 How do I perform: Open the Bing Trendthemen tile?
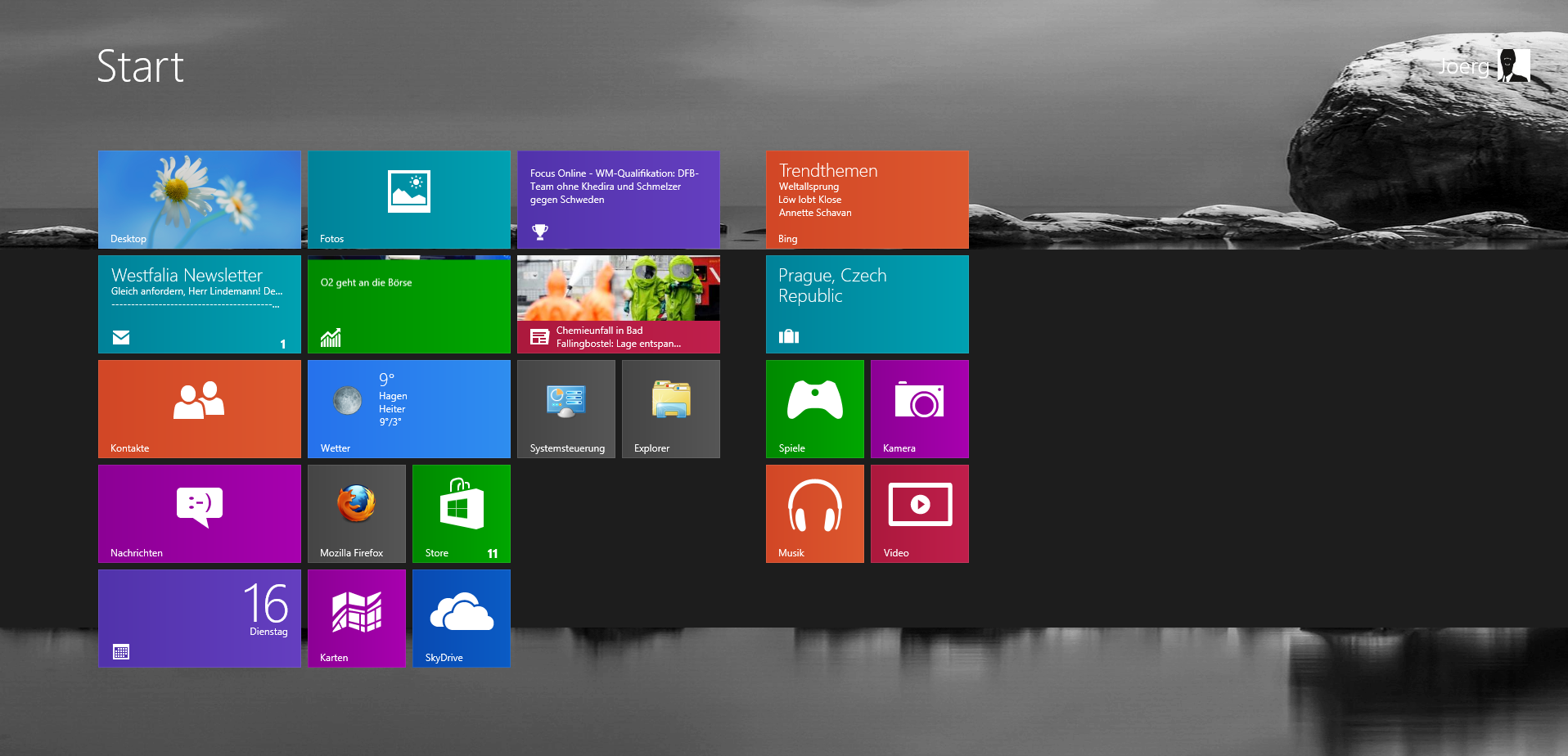coord(867,200)
